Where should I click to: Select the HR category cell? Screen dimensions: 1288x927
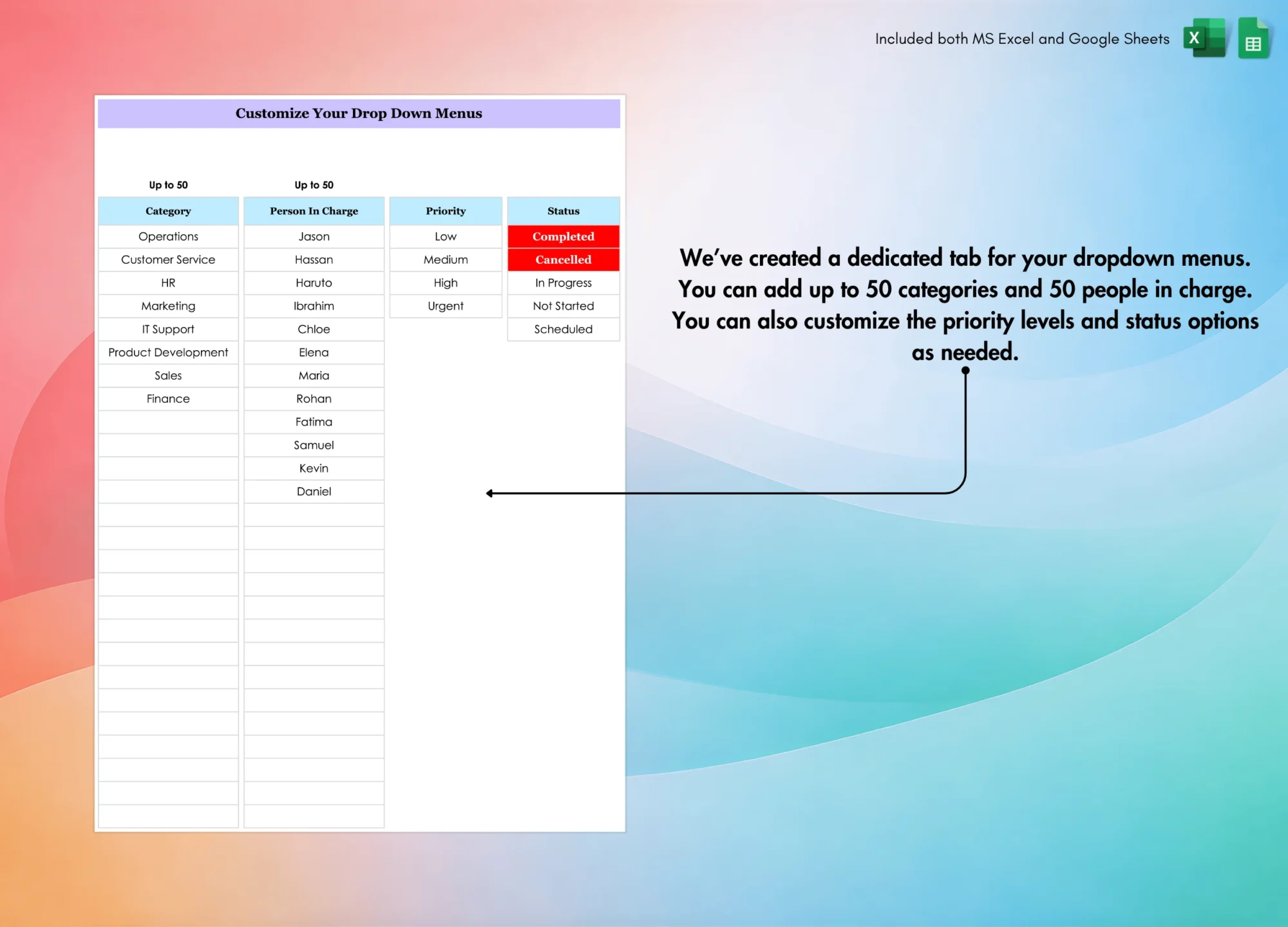[x=168, y=283]
